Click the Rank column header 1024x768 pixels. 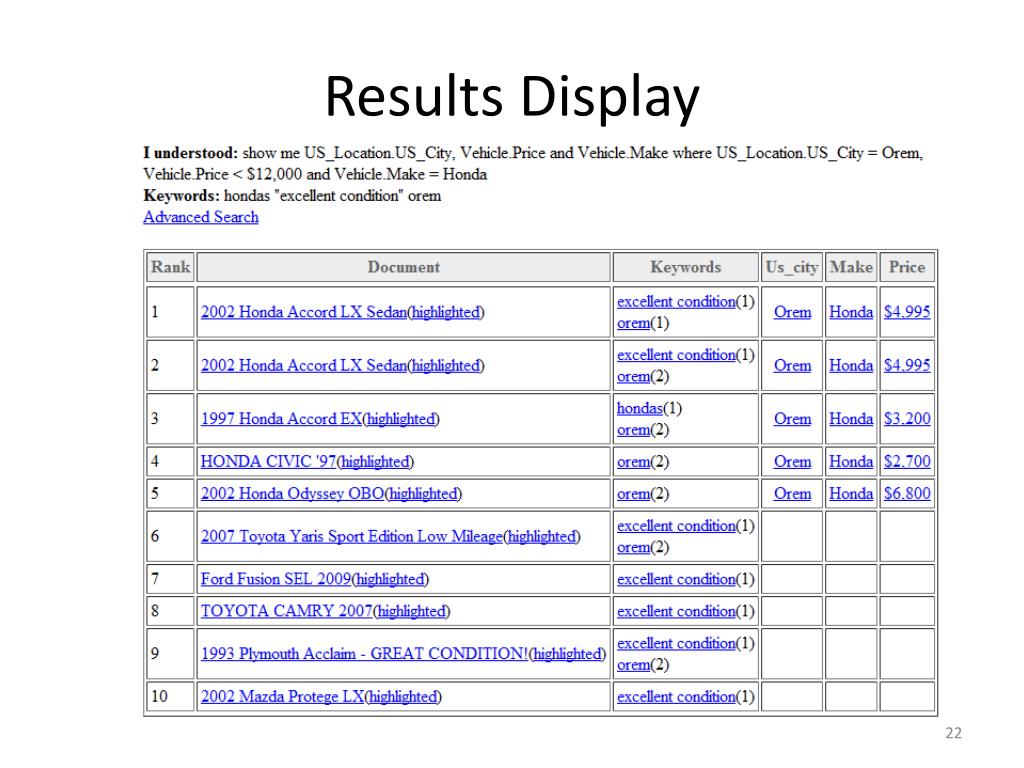tap(170, 267)
